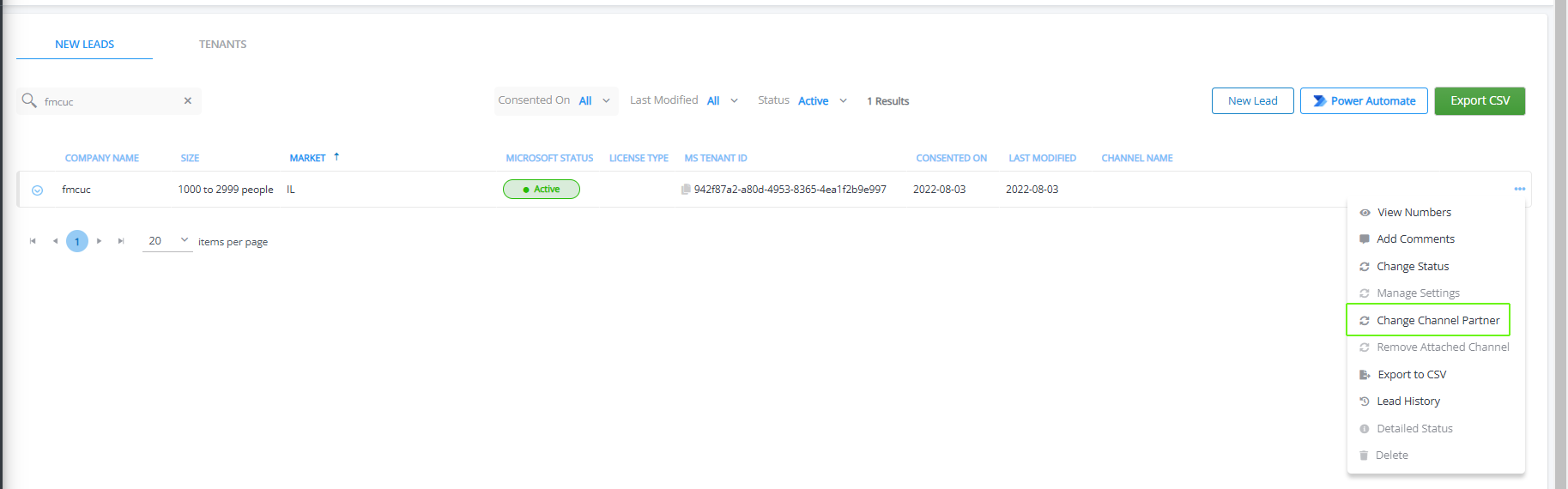Toggle Market column sort arrow
1568x489 pixels.
pos(336,157)
